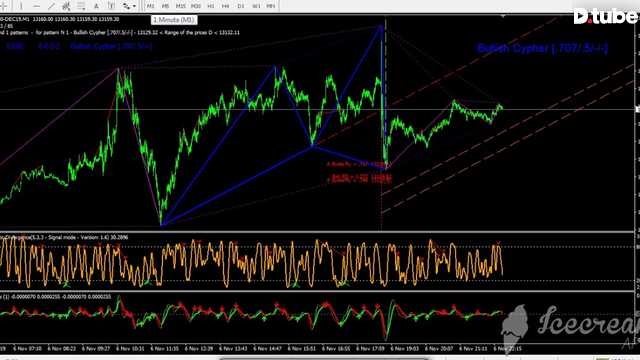
Task: Click the '6 Nov 14:47' time axis label
Action: [267, 349]
